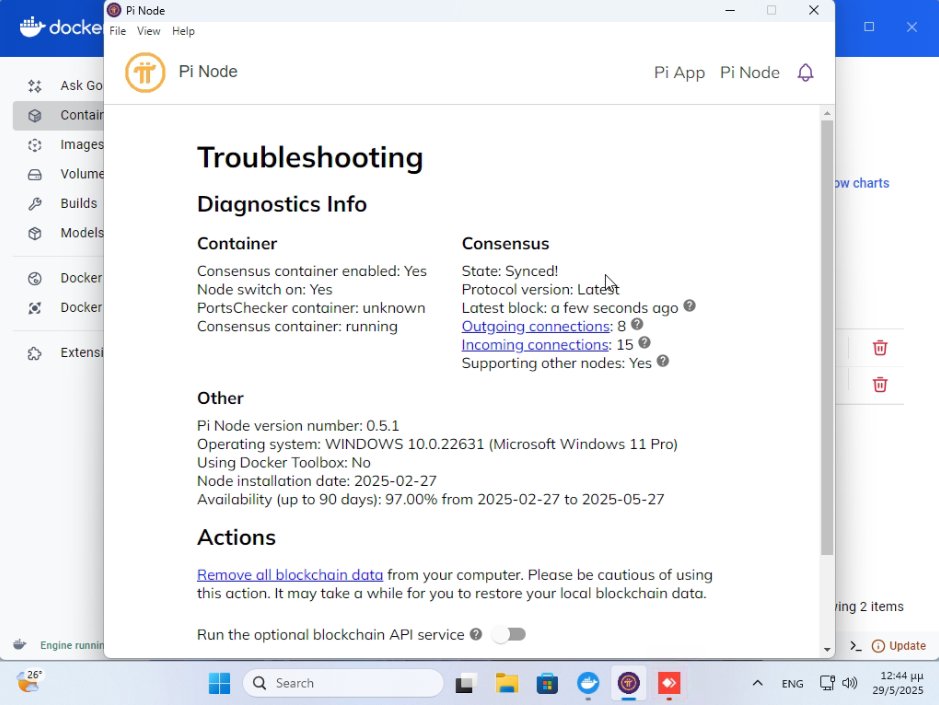Click the vertical scrollbar thumb in Pi Node
This screenshot has height=705, width=939.
point(827,338)
